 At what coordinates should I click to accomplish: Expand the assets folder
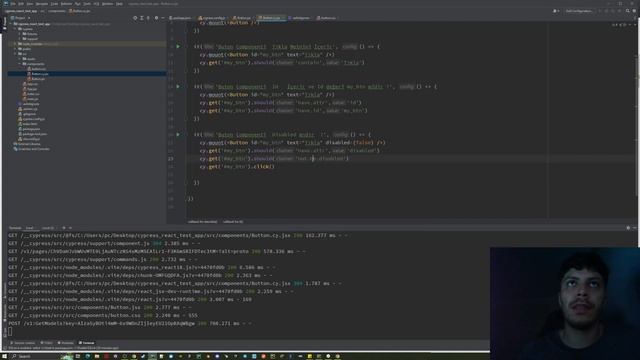point(20,59)
